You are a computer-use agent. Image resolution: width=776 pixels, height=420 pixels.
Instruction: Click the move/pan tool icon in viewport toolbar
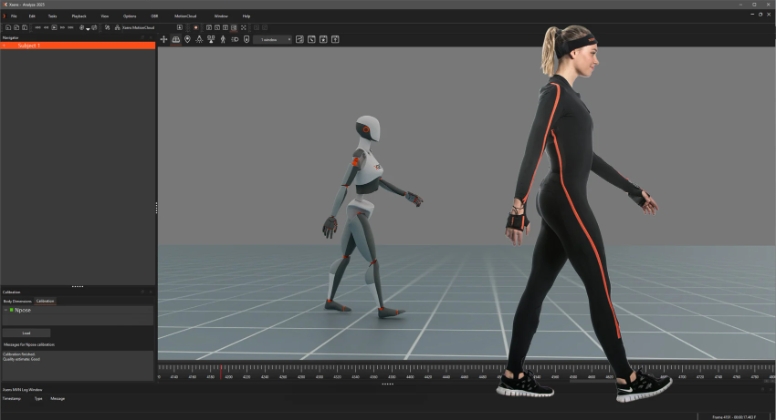point(164,39)
